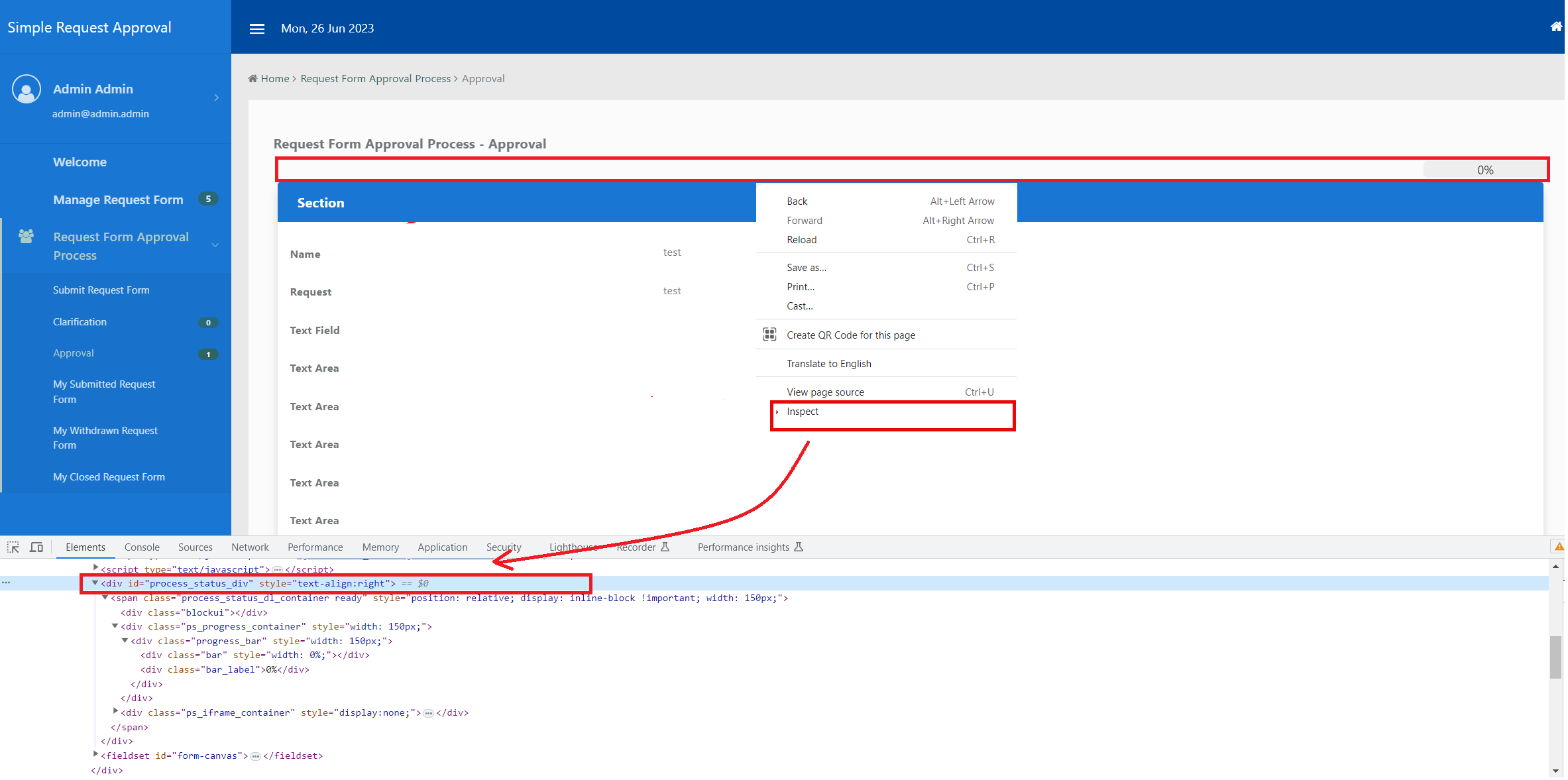
Task: Activate DevTools select-element inspector icon
Action: pyautogui.click(x=13, y=547)
